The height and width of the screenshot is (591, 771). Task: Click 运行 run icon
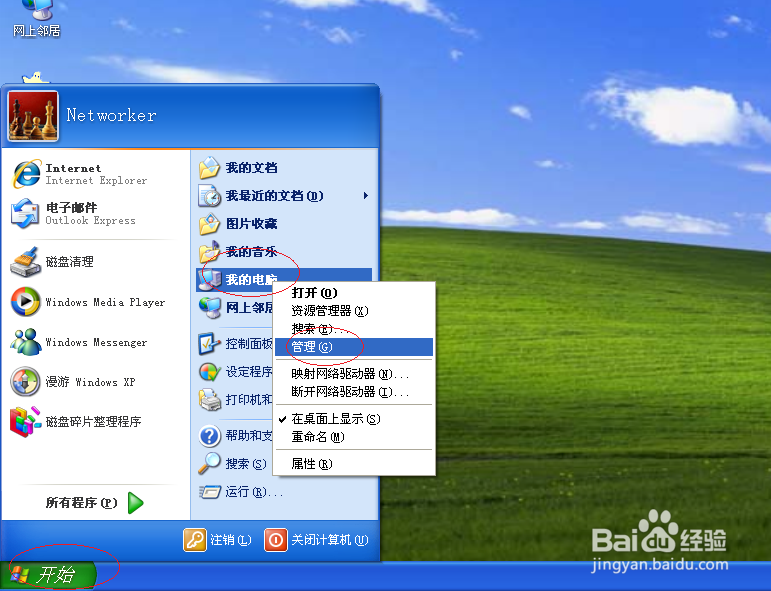point(210,491)
